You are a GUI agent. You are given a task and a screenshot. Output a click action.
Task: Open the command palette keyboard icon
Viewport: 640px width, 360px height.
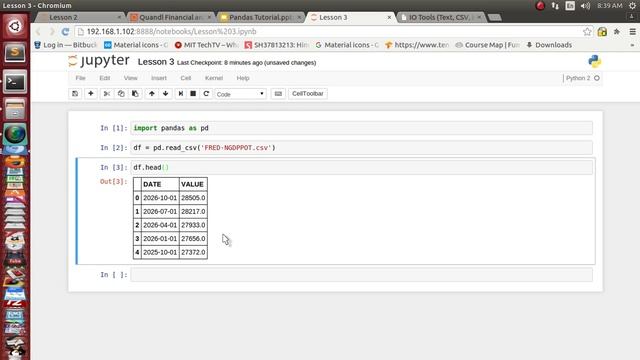[278, 93]
